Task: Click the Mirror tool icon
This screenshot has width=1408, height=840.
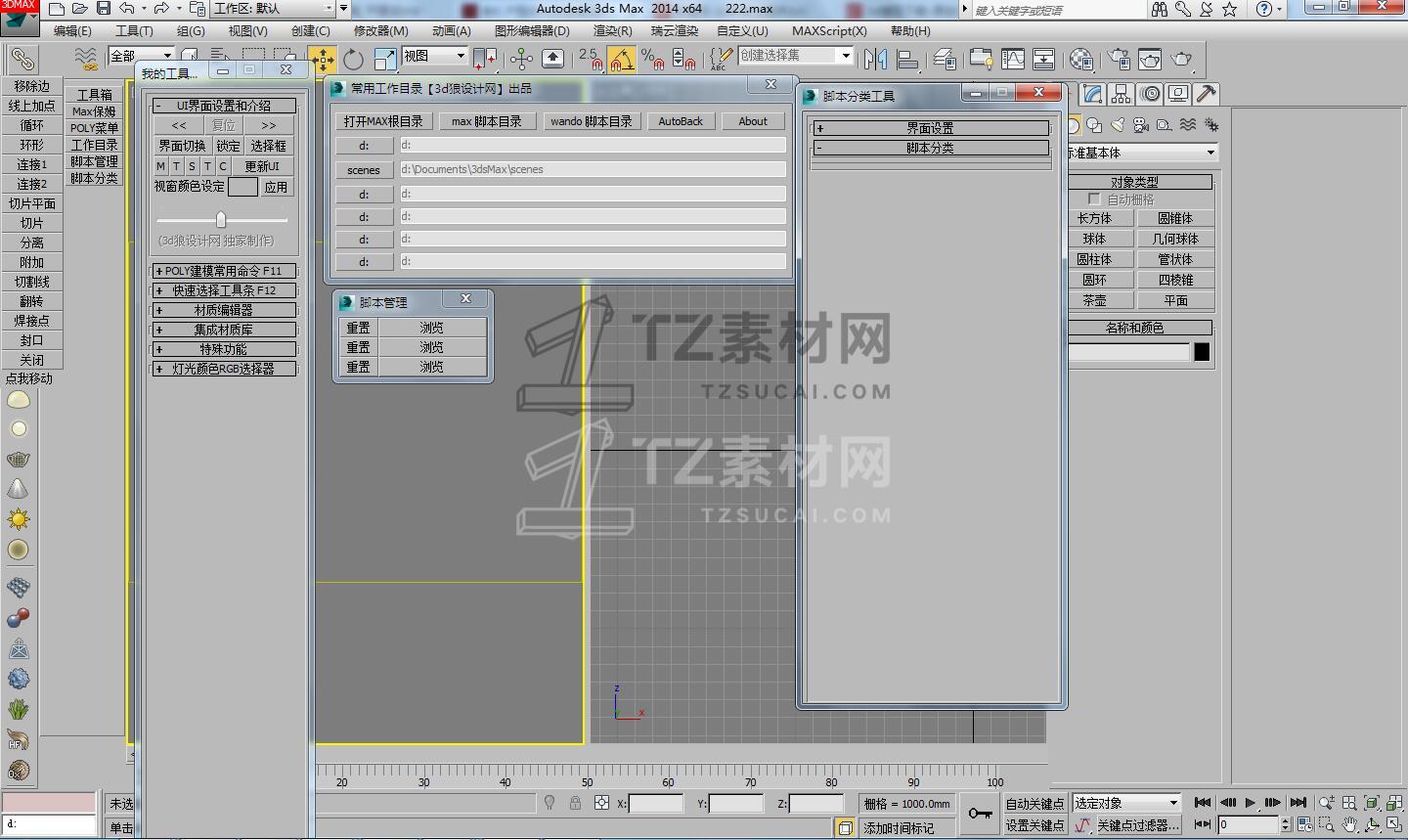Action: point(875,60)
